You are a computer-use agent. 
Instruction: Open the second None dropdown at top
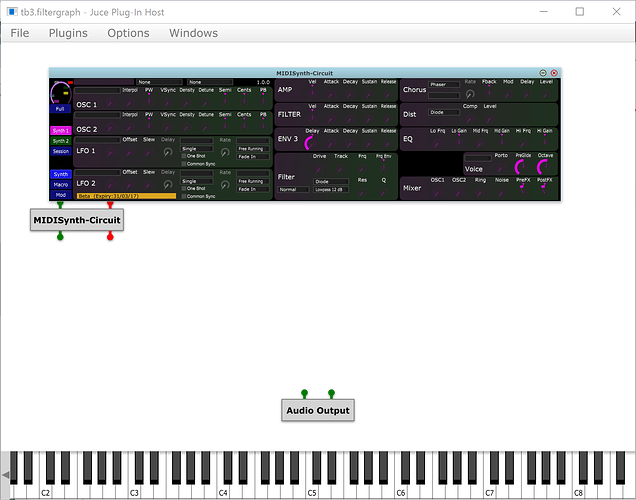[x=210, y=82]
